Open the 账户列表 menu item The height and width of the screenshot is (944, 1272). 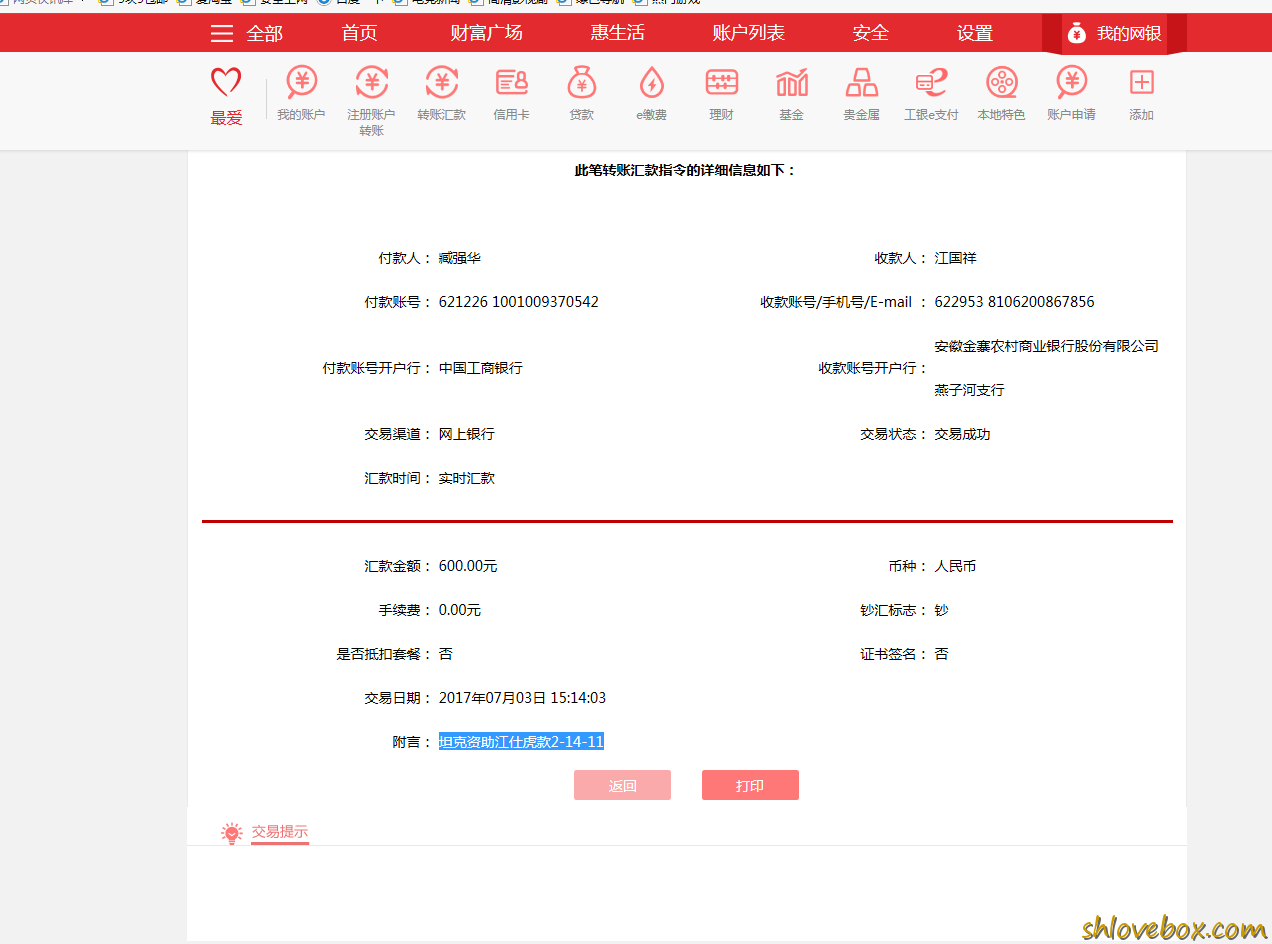click(x=748, y=33)
